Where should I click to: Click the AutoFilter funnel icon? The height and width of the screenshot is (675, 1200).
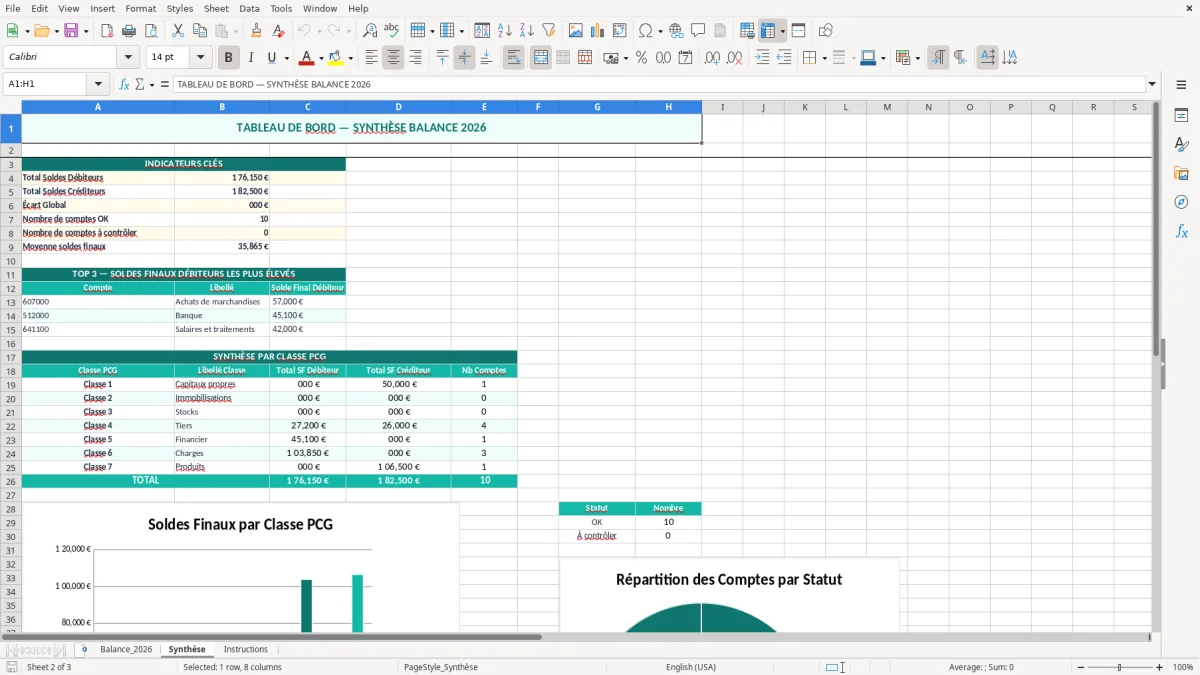point(548,31)
